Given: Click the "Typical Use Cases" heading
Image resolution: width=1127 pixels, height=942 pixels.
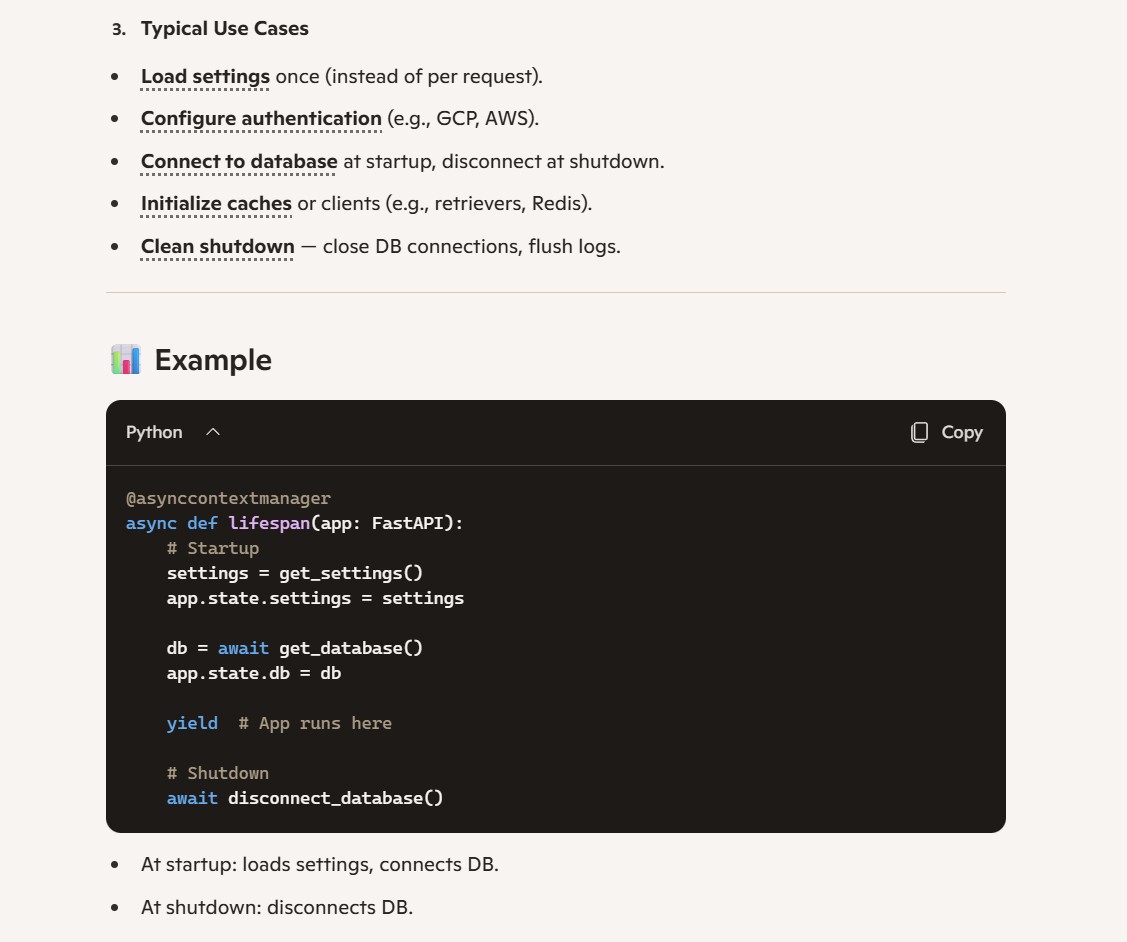Looking at the screenshot, I should tap(224, 29).
